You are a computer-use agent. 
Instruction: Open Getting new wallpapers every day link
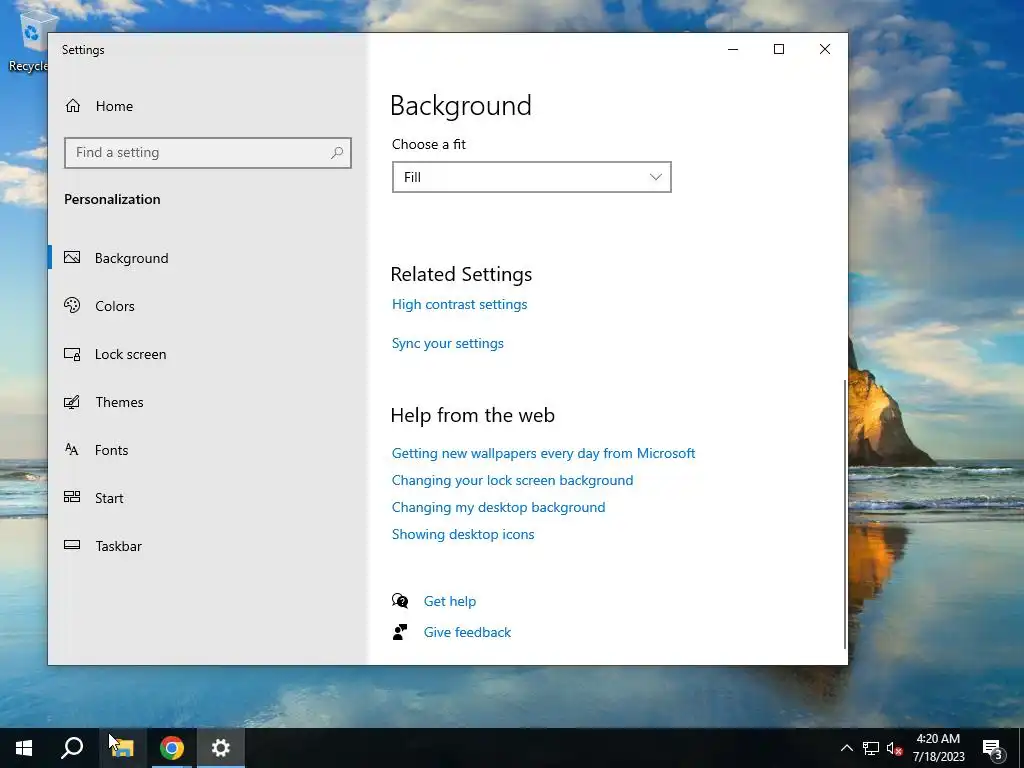coord(543,453)
